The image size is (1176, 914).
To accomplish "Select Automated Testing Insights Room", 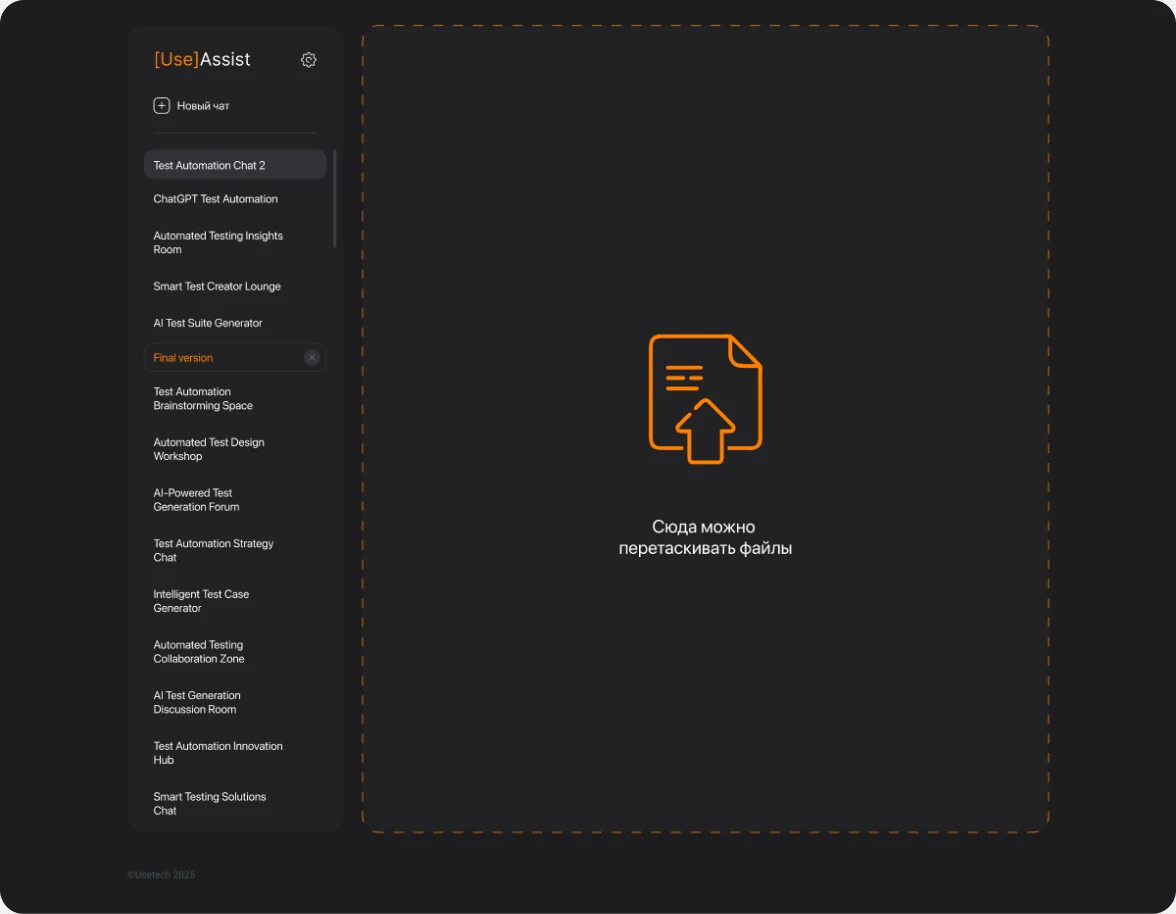I will [x=218, y=242].
